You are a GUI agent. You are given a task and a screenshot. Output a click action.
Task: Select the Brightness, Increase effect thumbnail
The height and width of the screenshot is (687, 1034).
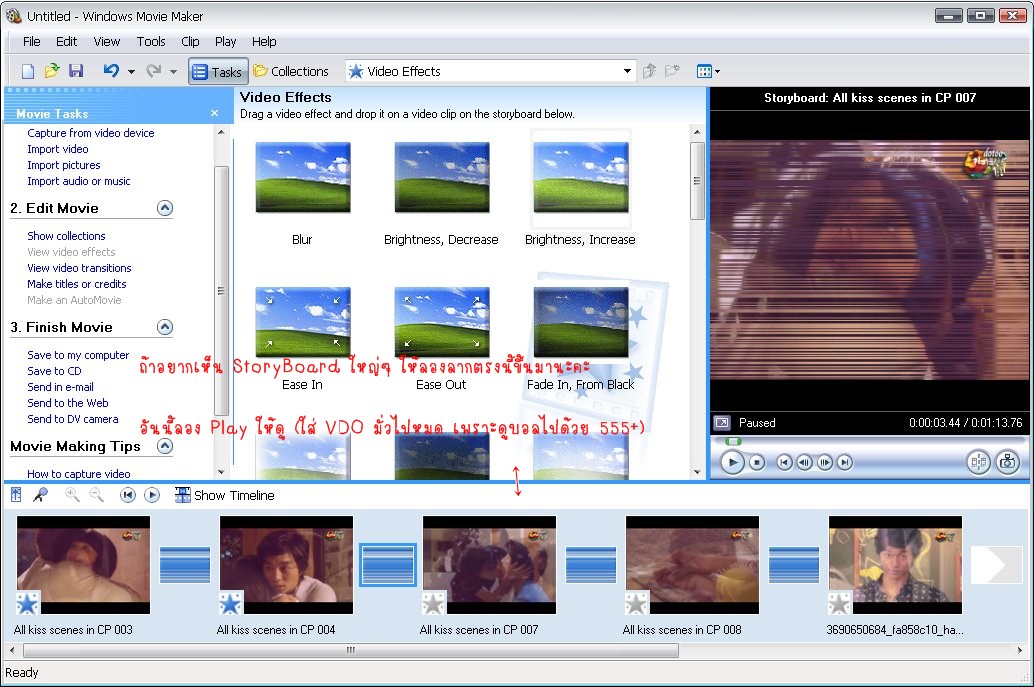click(581, 177)
